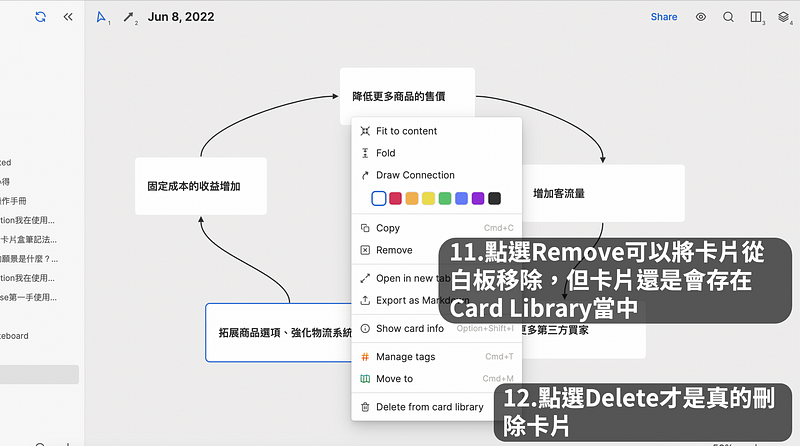Click the Delete trash icon
The height and width of the screenshot is (446, 800).
click(365, 407)
